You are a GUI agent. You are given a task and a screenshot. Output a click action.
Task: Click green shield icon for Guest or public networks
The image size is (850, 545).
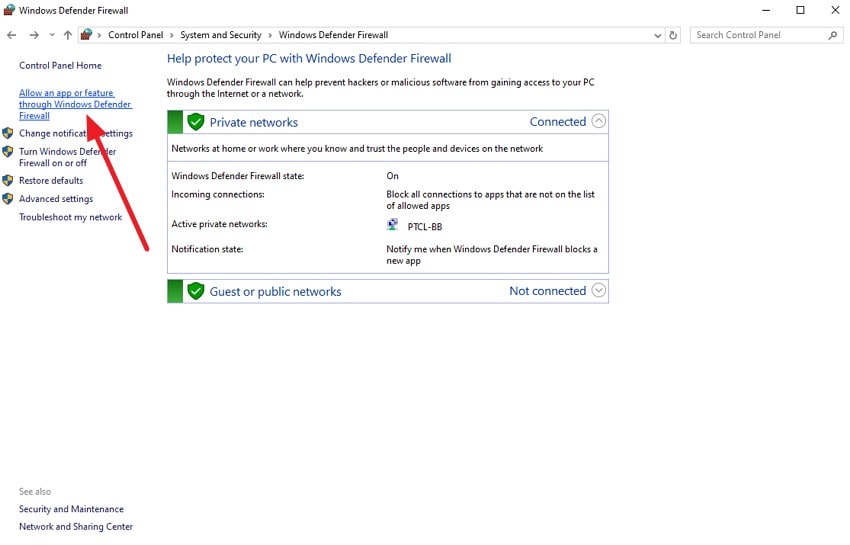click(x=196, y=291)
